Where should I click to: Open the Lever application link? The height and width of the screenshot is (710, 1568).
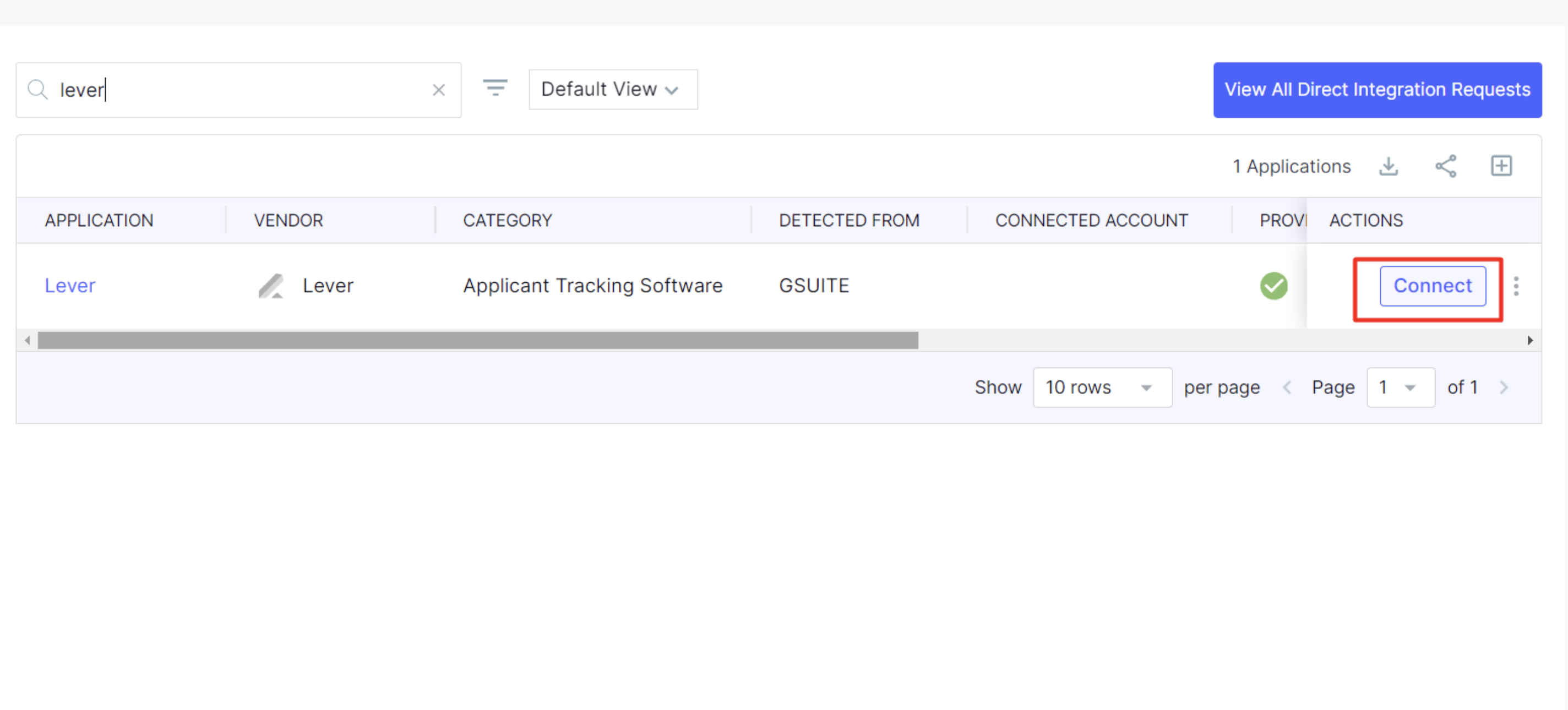70,286
